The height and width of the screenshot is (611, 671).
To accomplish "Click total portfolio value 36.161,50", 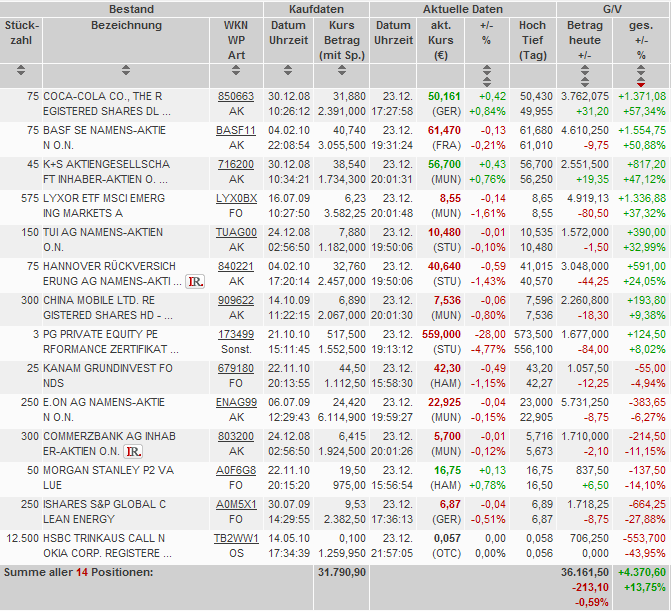I will (x=585, y=572).
